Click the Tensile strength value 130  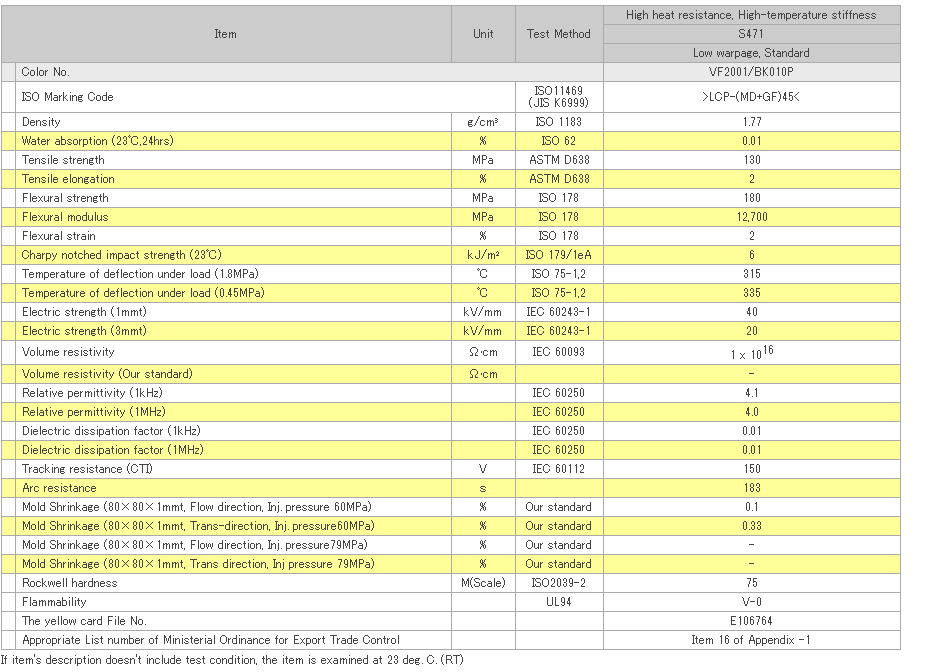coord(751,160)
